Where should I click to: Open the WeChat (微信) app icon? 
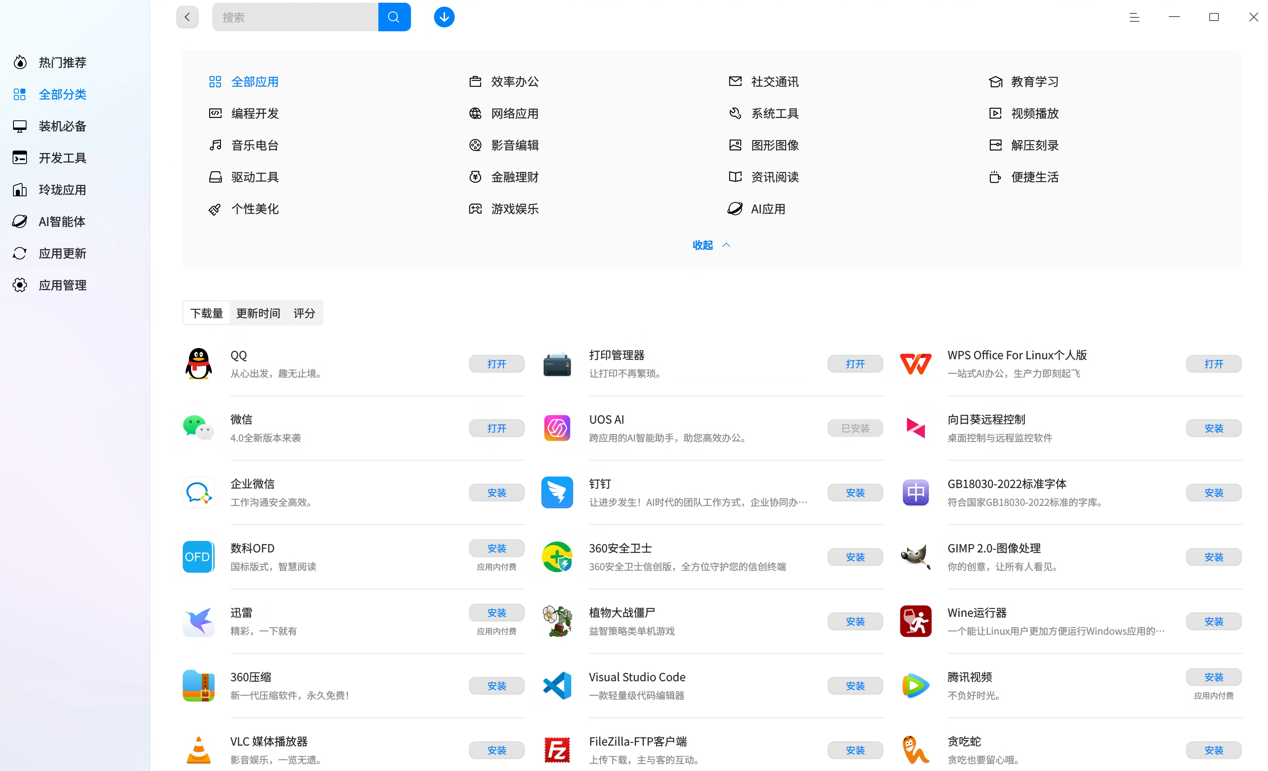pyautogui.click(x=198, y=428)
